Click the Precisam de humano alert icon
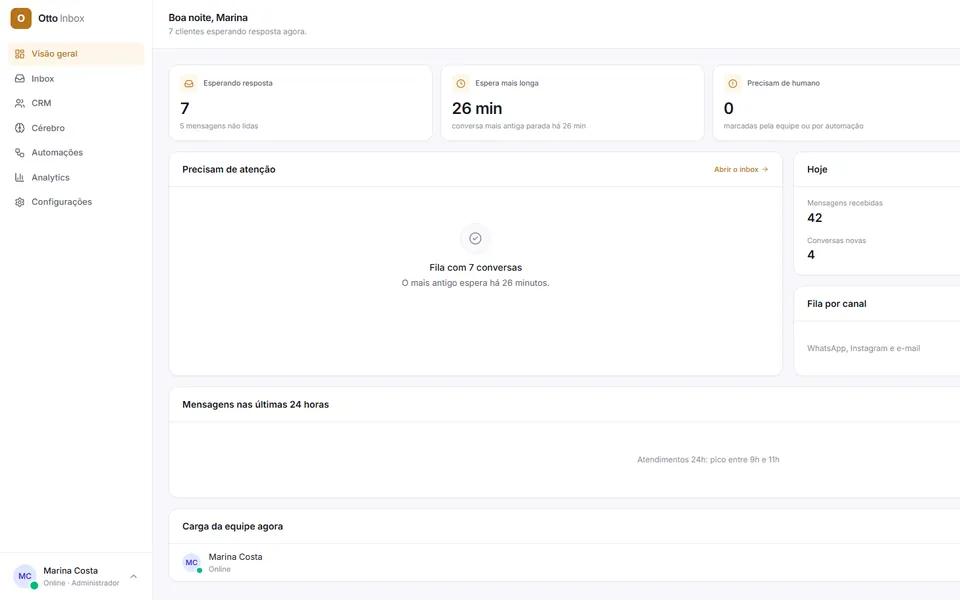 tap(732, 83)
